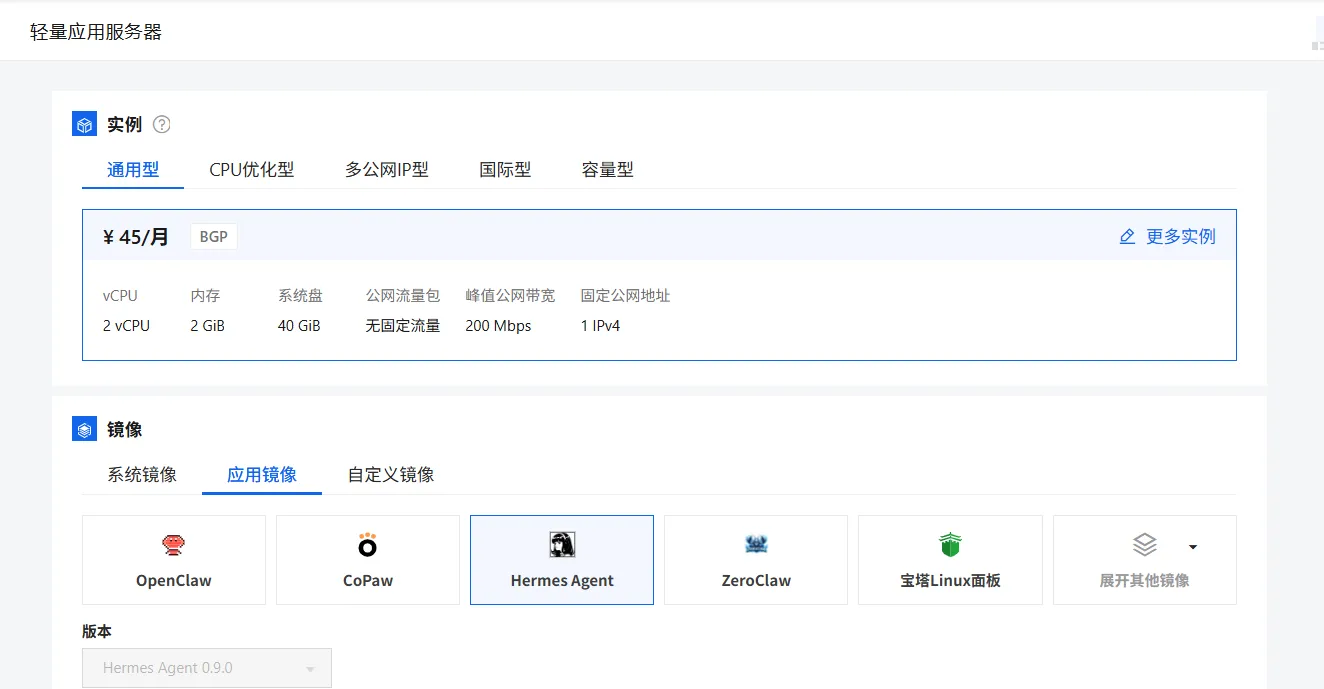1324x689 pixels.
Task: Open the 自定义镜像 tab
Action: coord(391,475)
